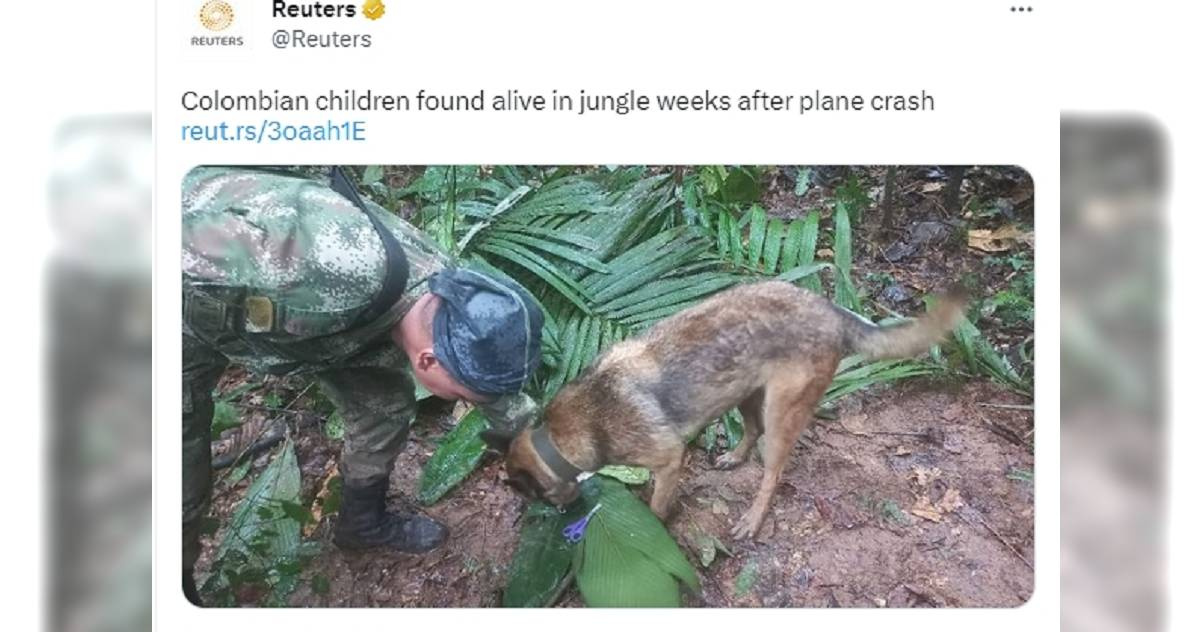Image resolution: width=1200 pixels, height=632 pixels.
Task: Click the purple scissors on the leaf
Action: pyautogui.click(x=580, y=525)
